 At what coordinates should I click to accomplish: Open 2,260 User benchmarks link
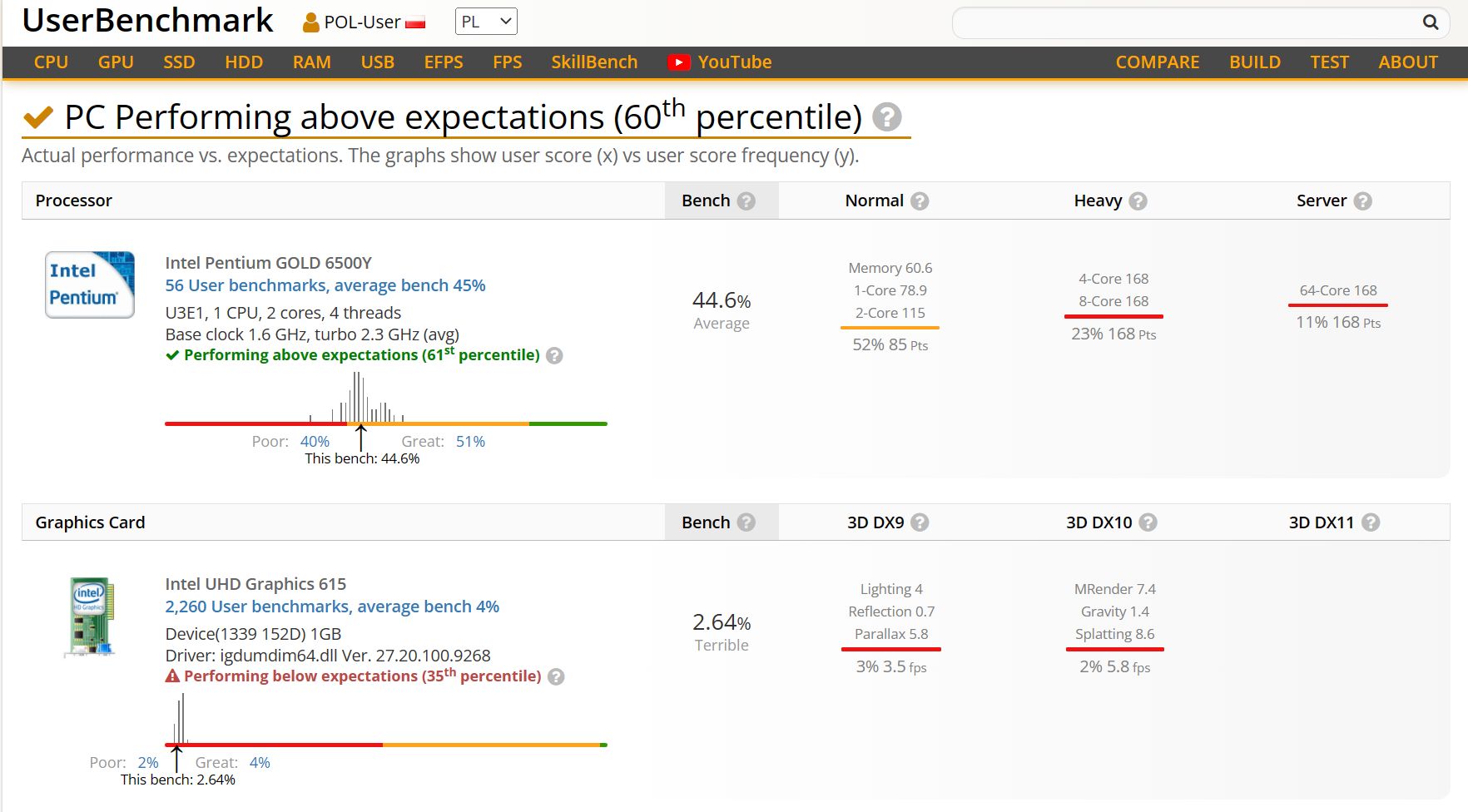[x=331, y=607]
